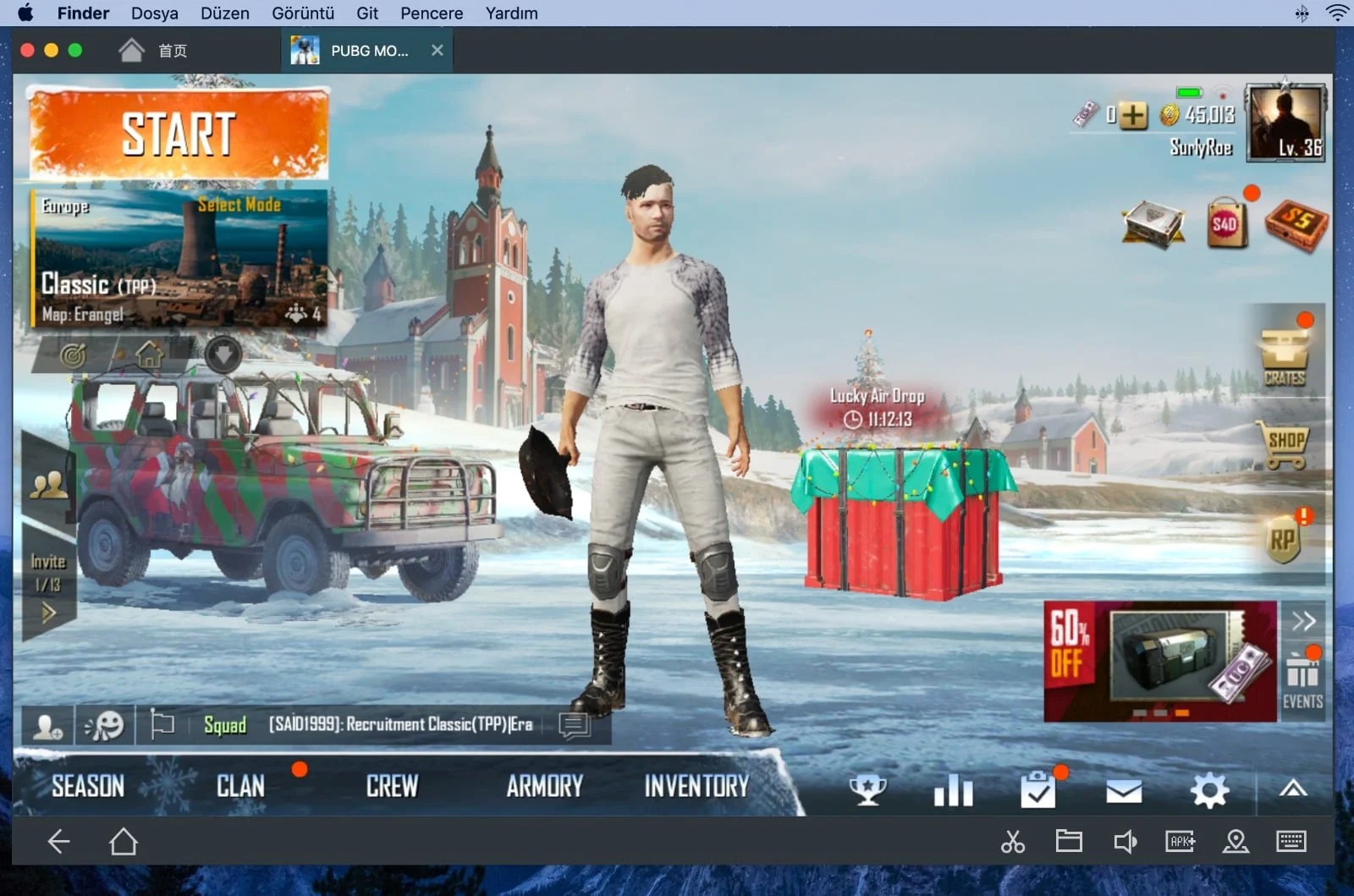This screenshot has height=896, width=1354.
Task: Open the Finder menu
Action: [83, 14]
